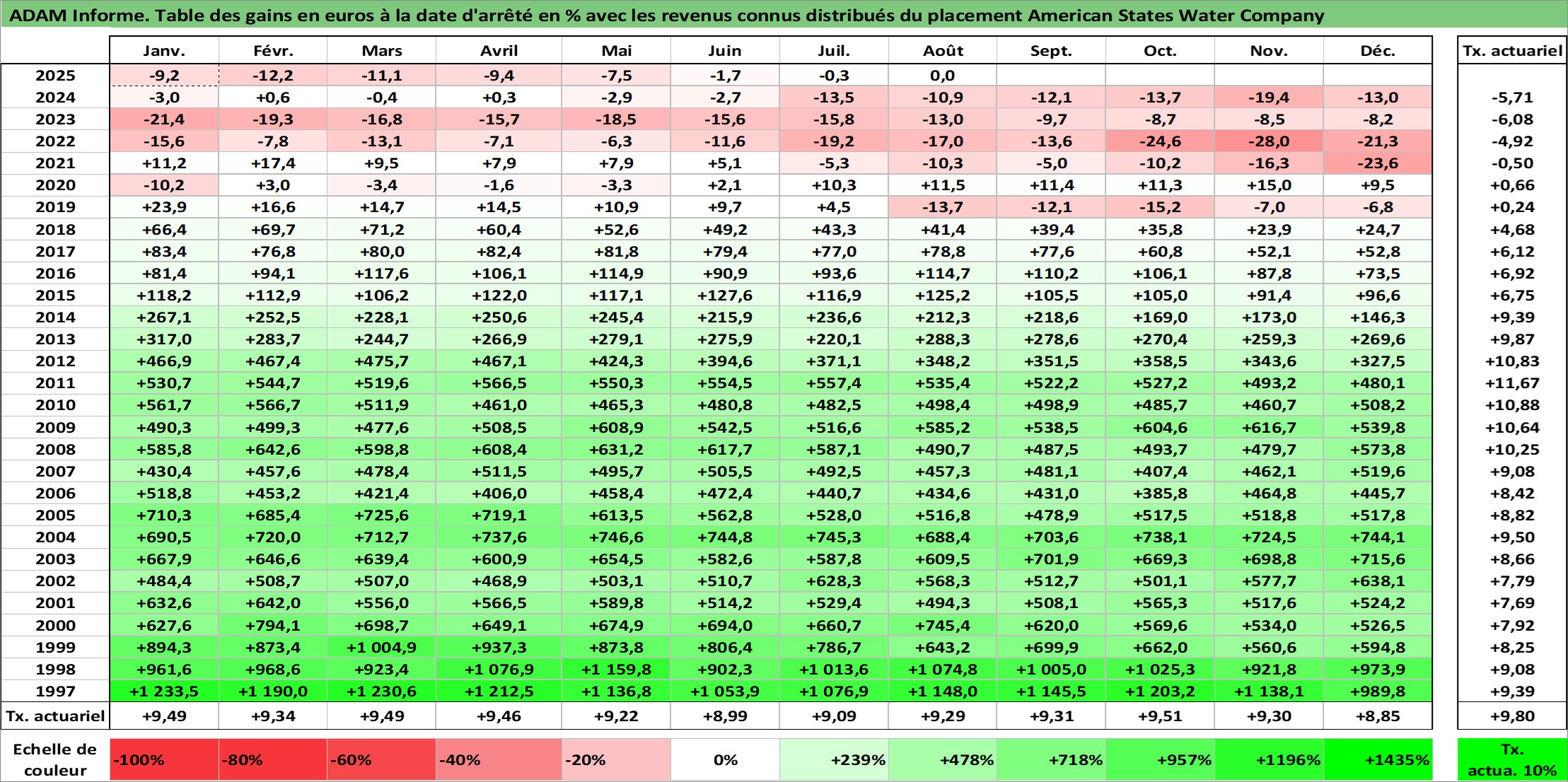This screenshot has width=1568, height=782.
Task: Click the +561,7 cell in row 2010
Action: click(164, 405)
